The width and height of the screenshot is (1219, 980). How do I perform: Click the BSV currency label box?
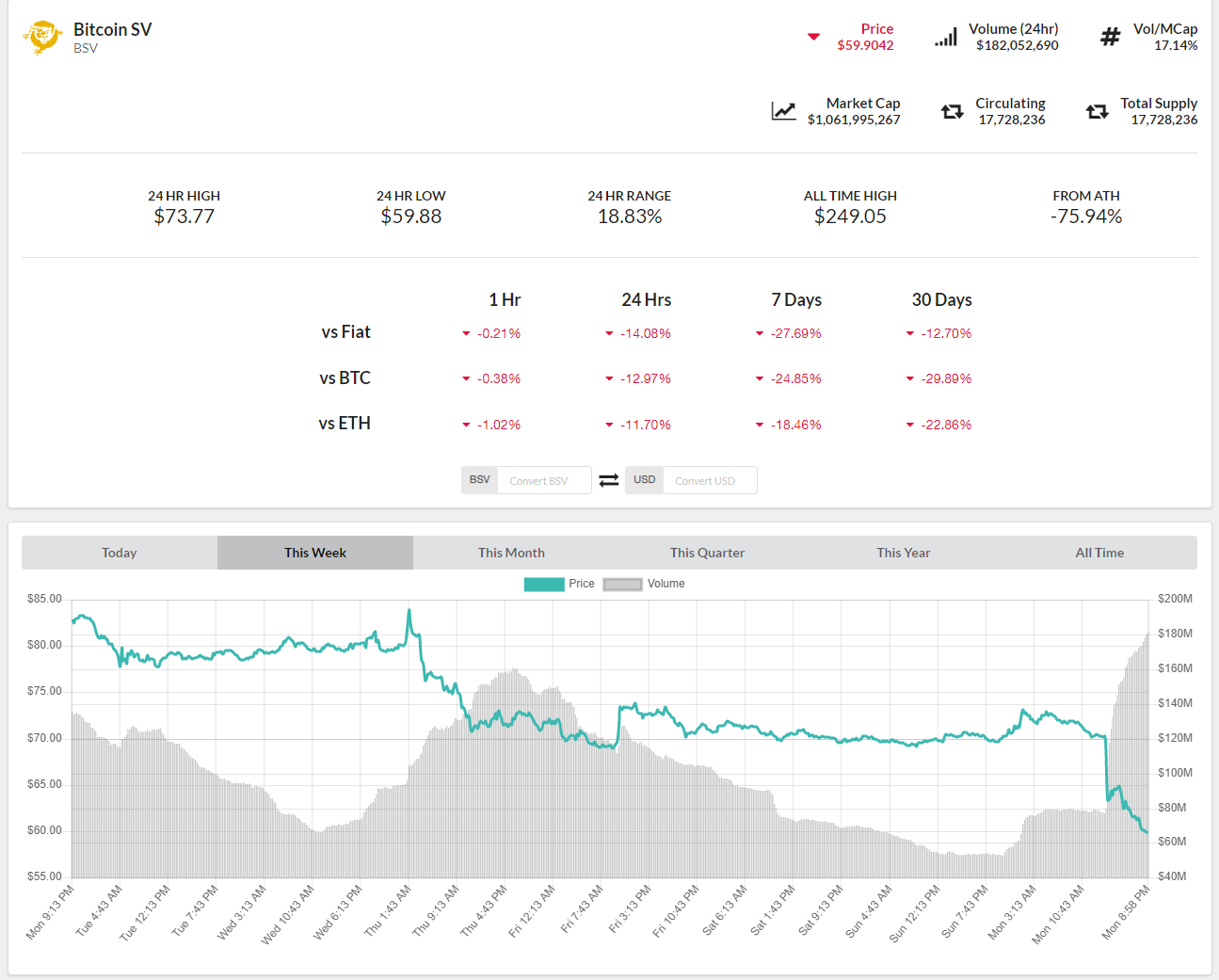coord(480,480)
